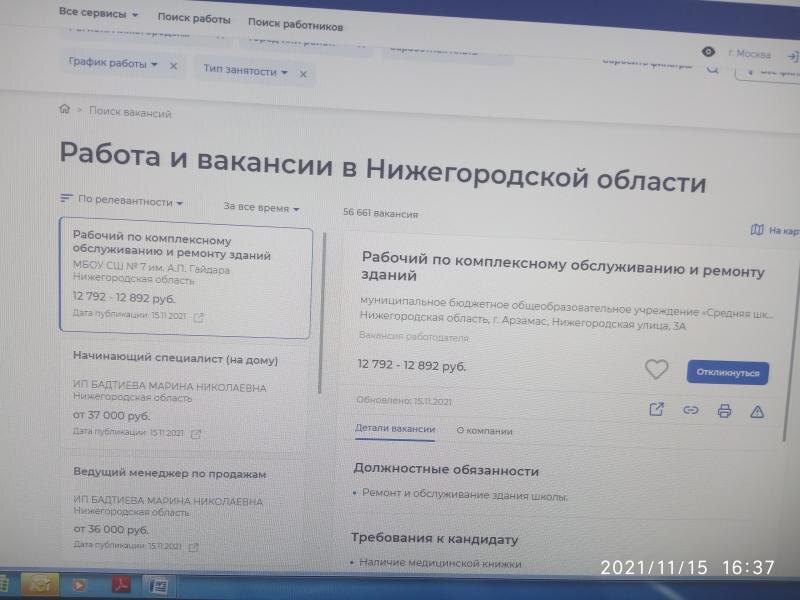
Task: Open the Word taskbar icon
Action: click(158, 585)
